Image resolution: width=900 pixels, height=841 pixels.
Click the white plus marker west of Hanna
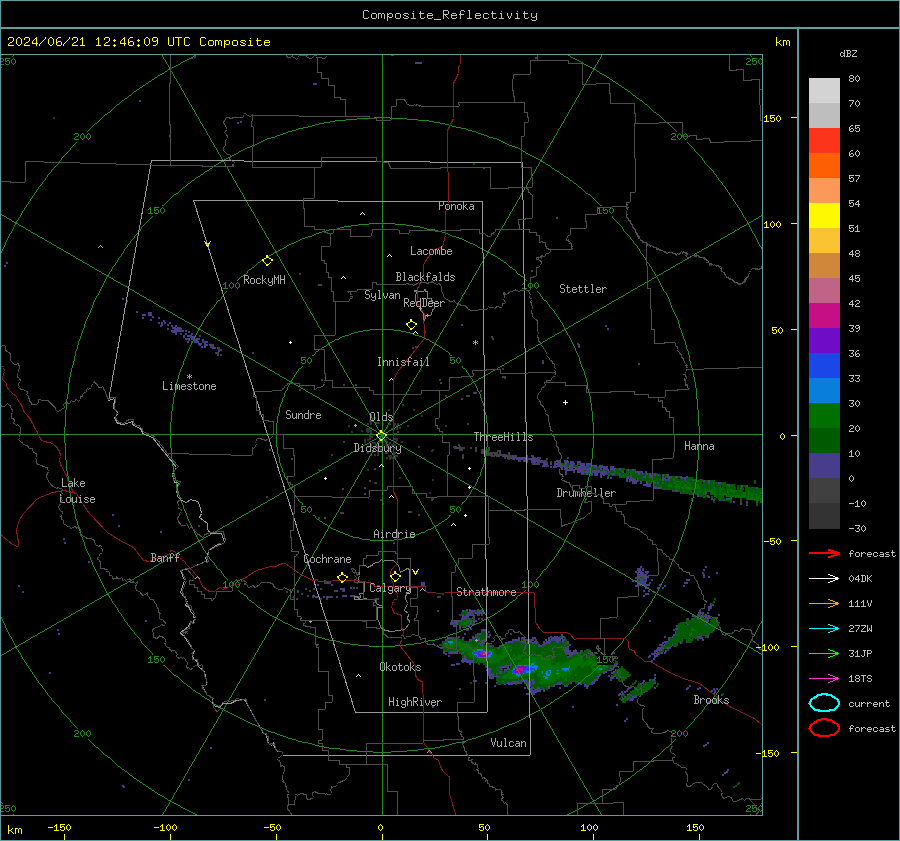coord(565,402)
